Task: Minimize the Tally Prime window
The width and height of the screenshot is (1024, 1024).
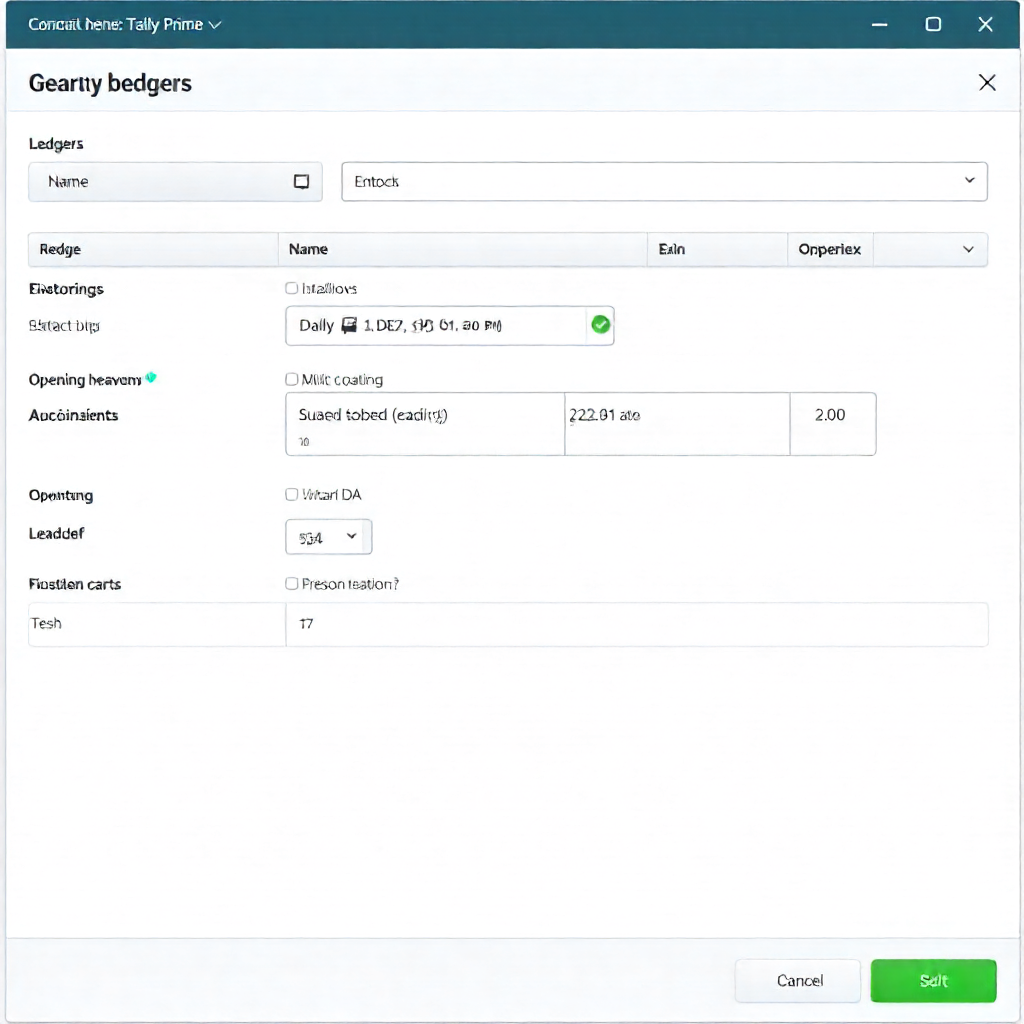Action: (880, 25)
